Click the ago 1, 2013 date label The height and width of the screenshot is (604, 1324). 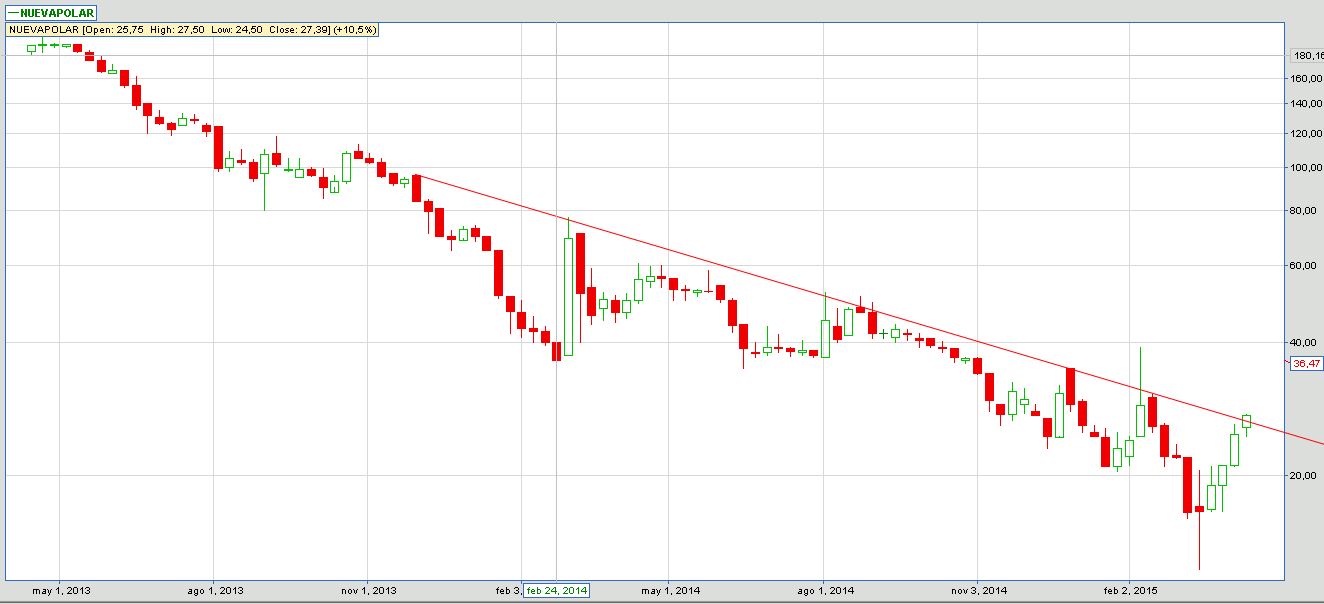click(x=216, y=590)
